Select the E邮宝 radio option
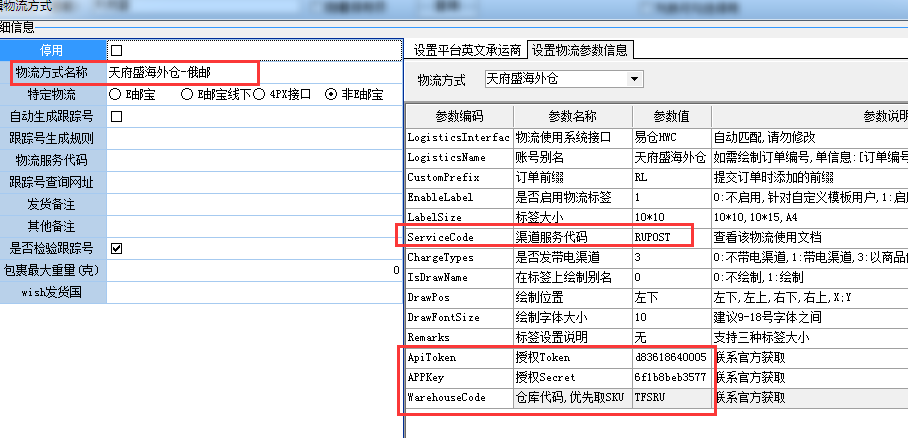This screenshot has height=438, width=908. pyautogui.click(x=116, y=94)
